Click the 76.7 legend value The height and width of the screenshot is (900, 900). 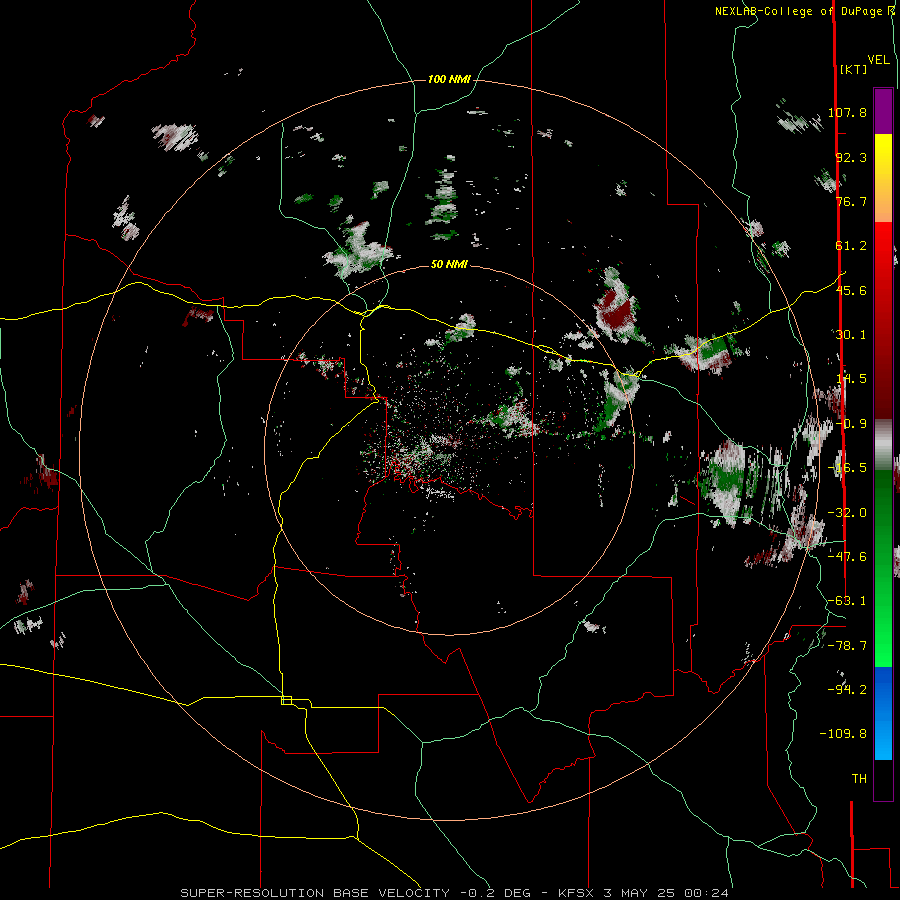(851, 201)
